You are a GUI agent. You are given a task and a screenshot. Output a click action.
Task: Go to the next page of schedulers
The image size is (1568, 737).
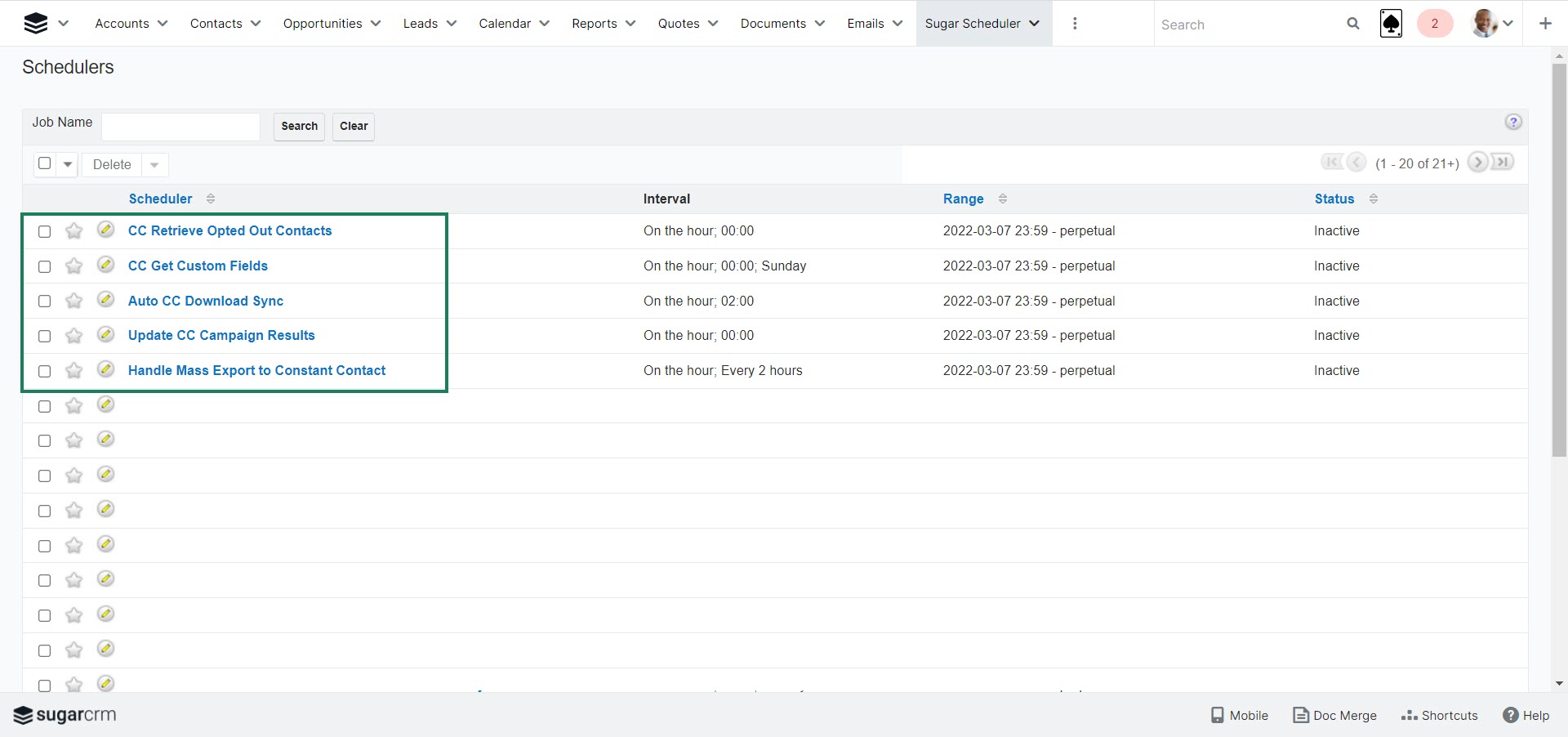[x=1477, y=162]
